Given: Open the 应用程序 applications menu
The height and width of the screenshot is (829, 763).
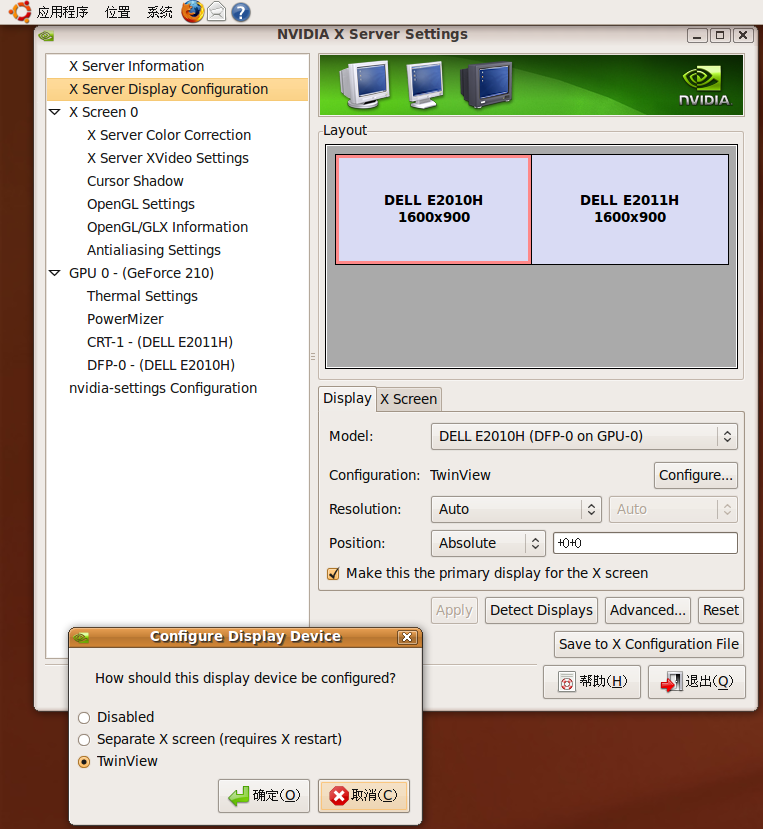Looking at the screenshot, I should point(62,12).
